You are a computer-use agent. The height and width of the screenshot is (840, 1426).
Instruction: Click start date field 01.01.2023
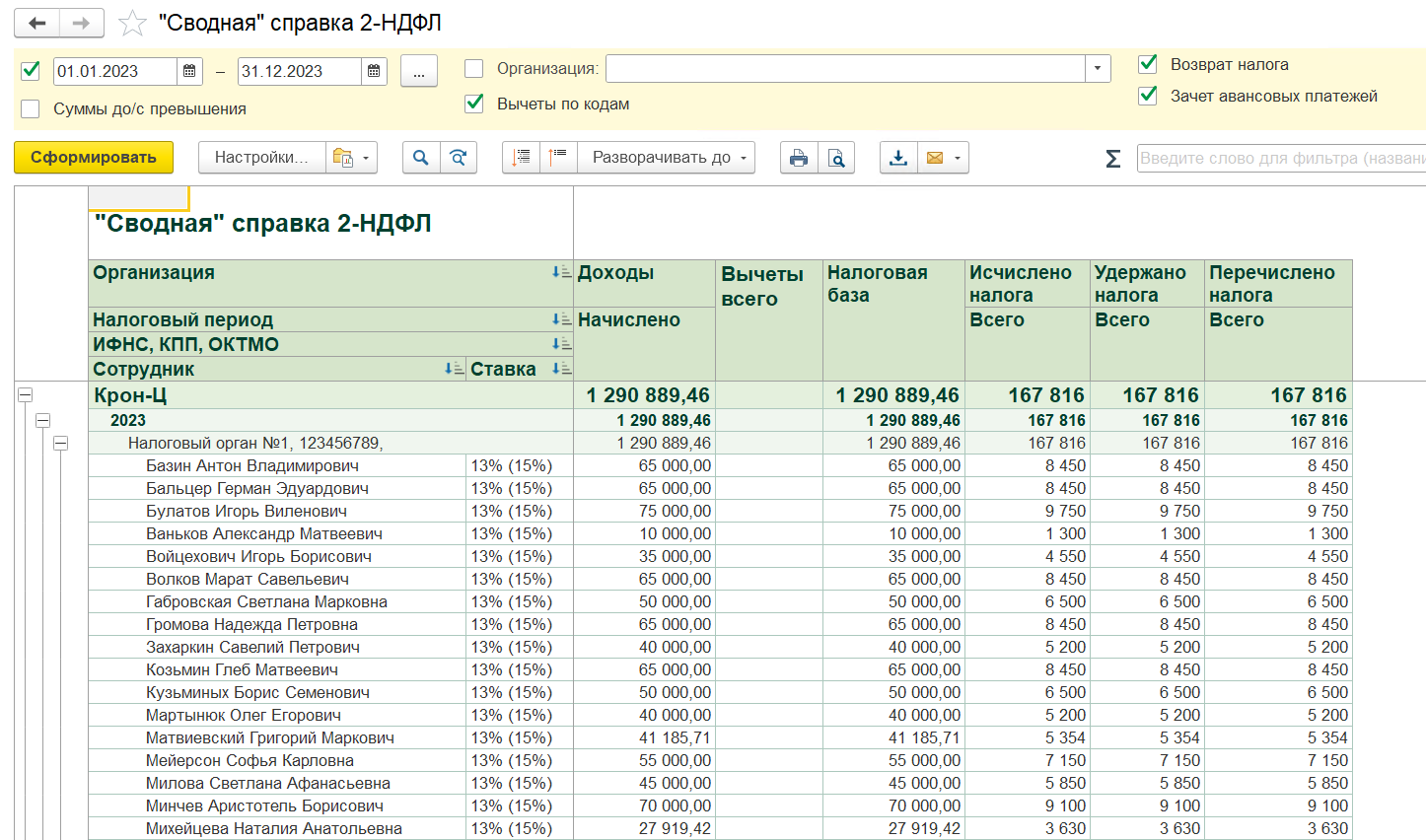115,71
